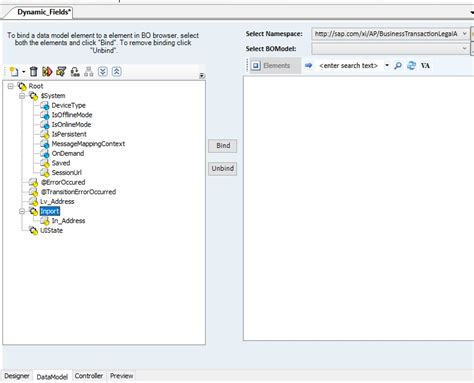Collapse the Root tree node
The height and width of the screenshot is (383, 474).
(11, 86)
